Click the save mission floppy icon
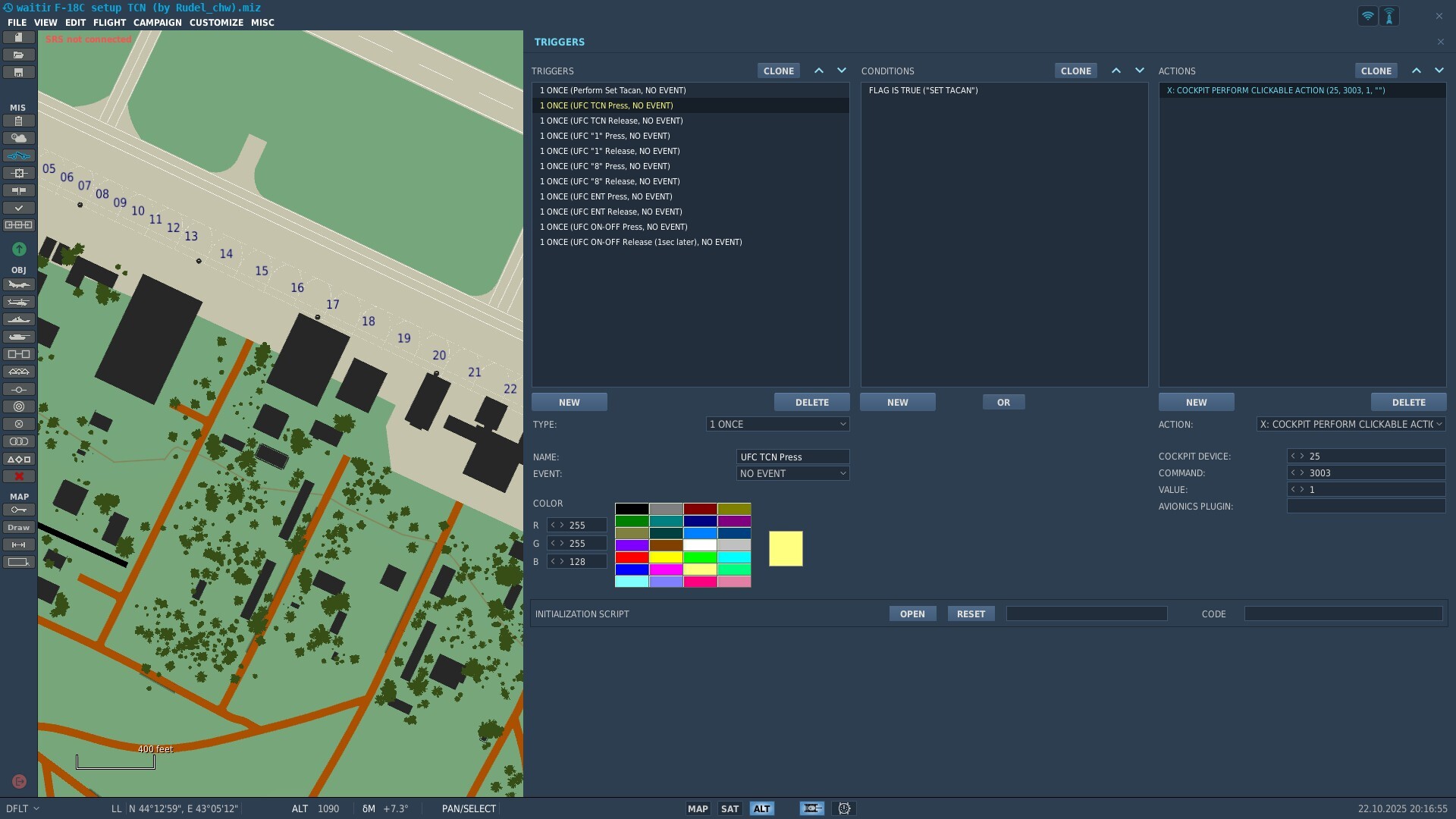Viewport: 1456px width, 819px height. (x=19, y=73)
